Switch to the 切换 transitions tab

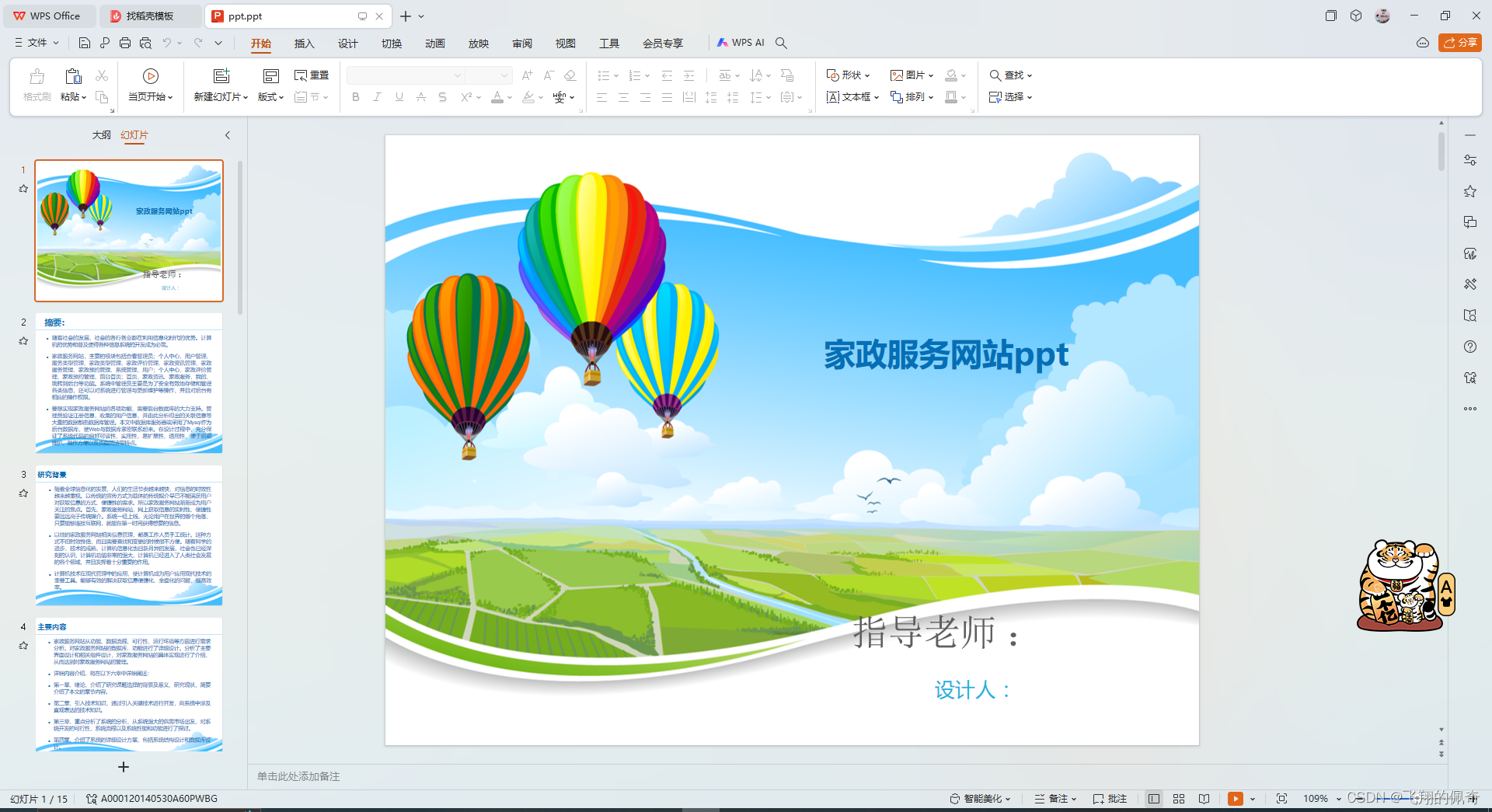click(392, 44)
